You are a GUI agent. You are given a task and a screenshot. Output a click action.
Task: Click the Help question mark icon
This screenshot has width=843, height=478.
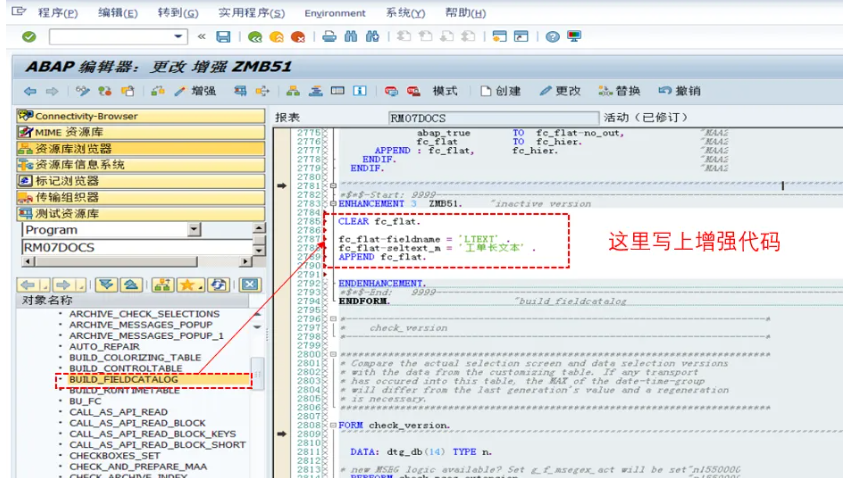[x=552, y=37]
